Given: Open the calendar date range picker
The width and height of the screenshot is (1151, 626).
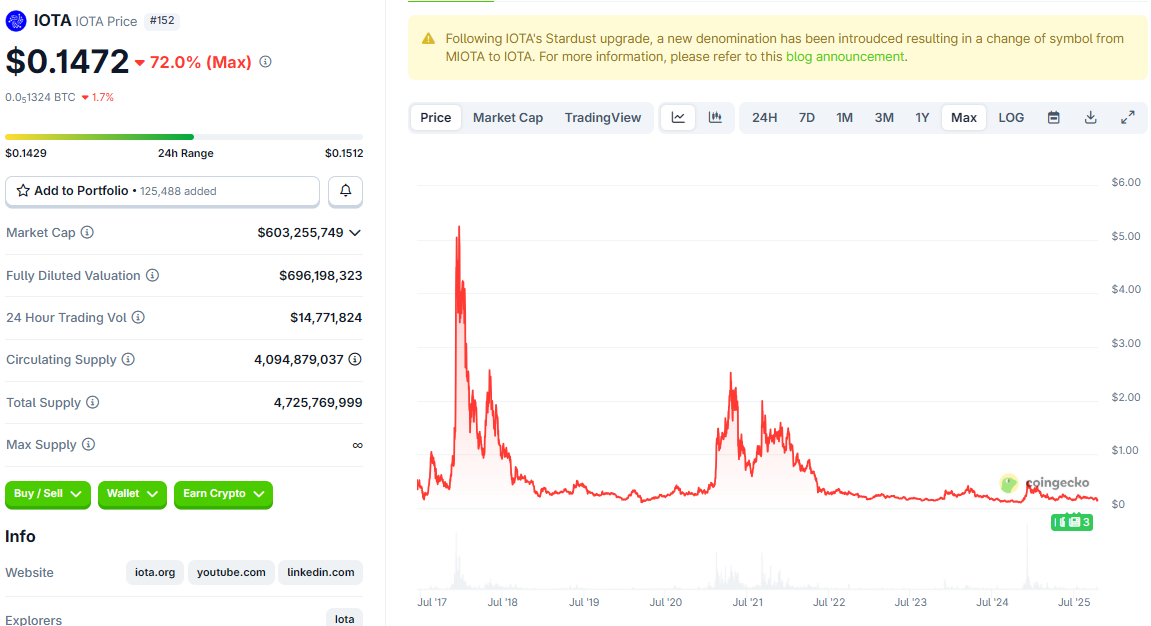Looking at the screenshot, I should (x=1053, y=118).
